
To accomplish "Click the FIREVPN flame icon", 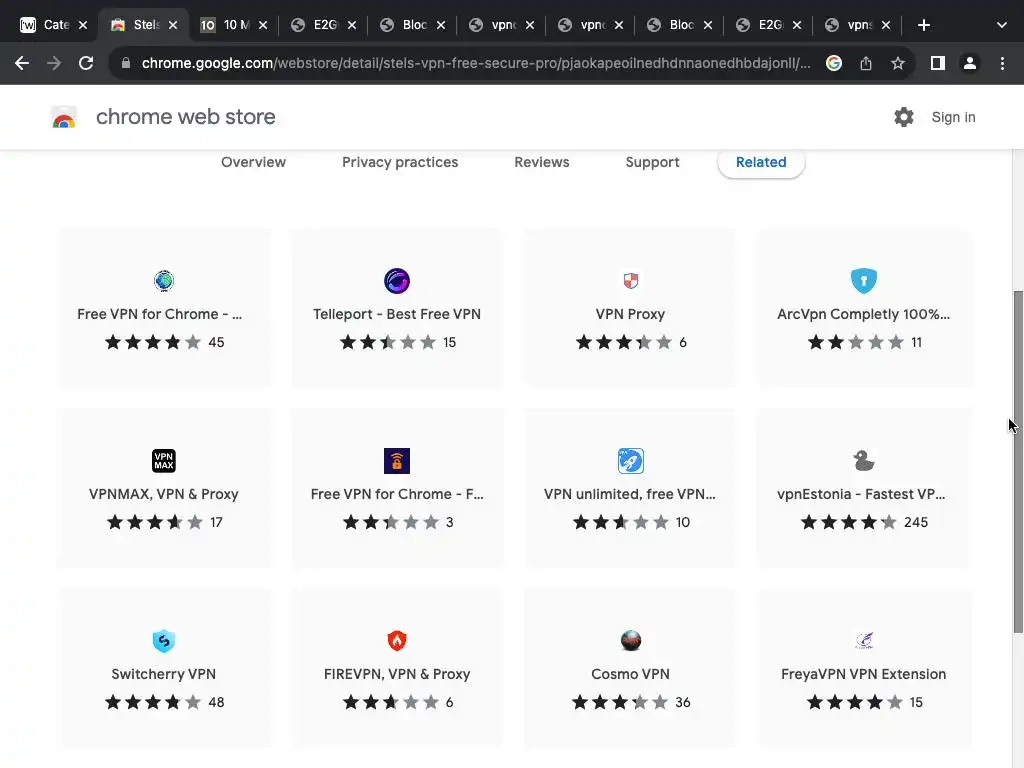I will coord(397,641).
